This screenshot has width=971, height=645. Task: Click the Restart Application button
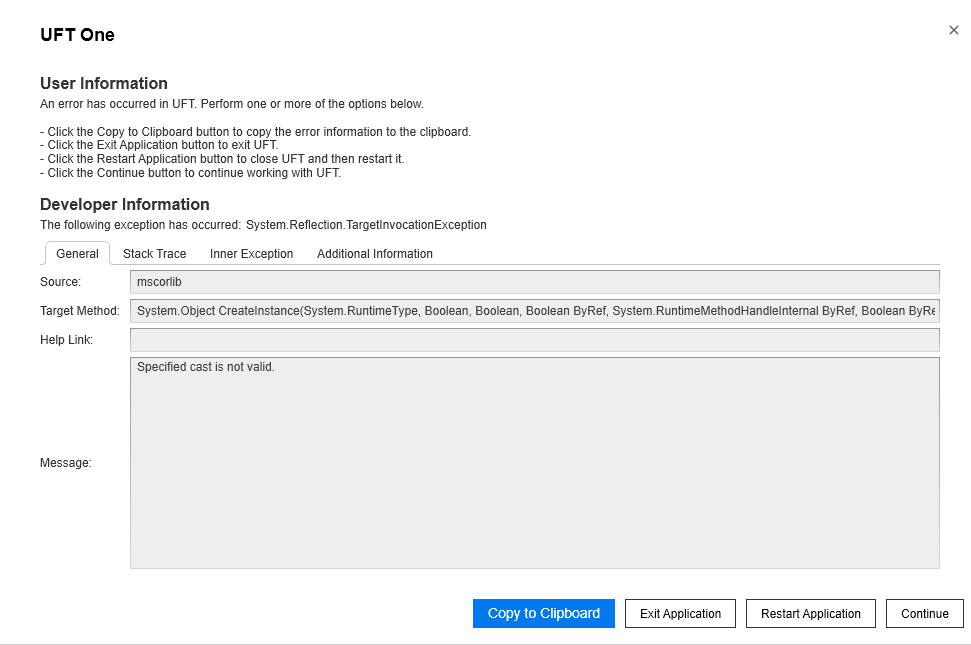811,613
